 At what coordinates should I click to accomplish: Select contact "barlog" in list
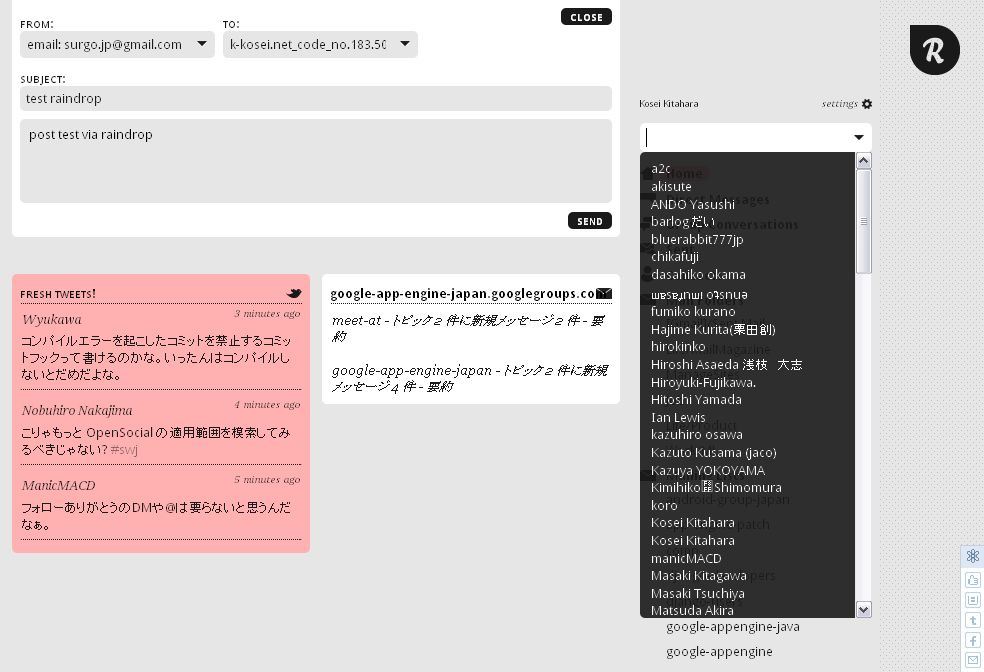click(x=683, y=221)
